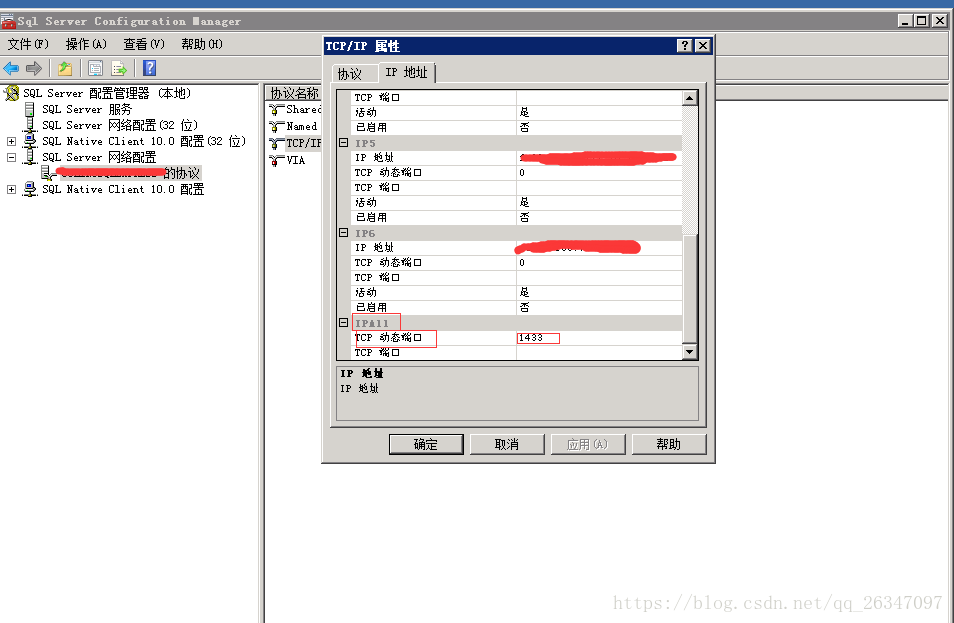954x623 pixels.
Task: Click the Back arrow toolbar icon
Action: tap(11, 68)
